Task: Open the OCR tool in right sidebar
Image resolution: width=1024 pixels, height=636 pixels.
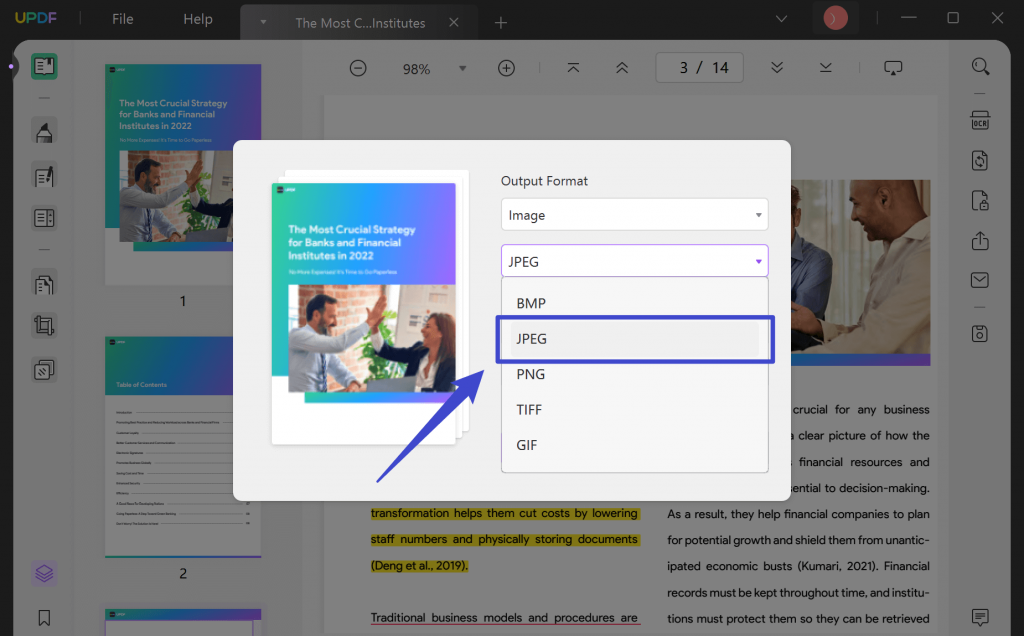Action: pos(980,120)
